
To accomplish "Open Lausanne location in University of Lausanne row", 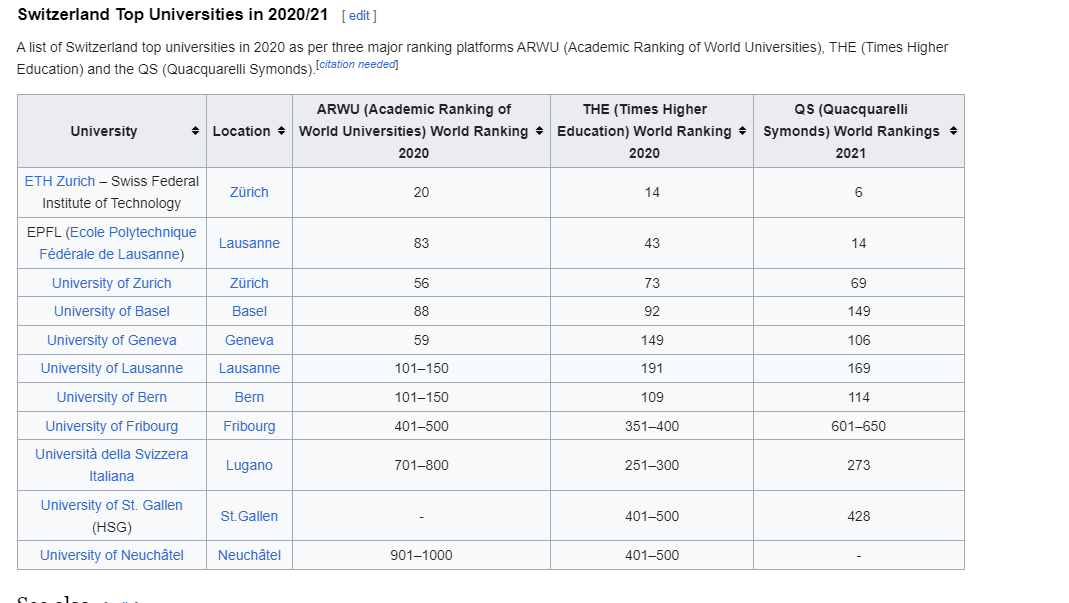I will [250, 368].
